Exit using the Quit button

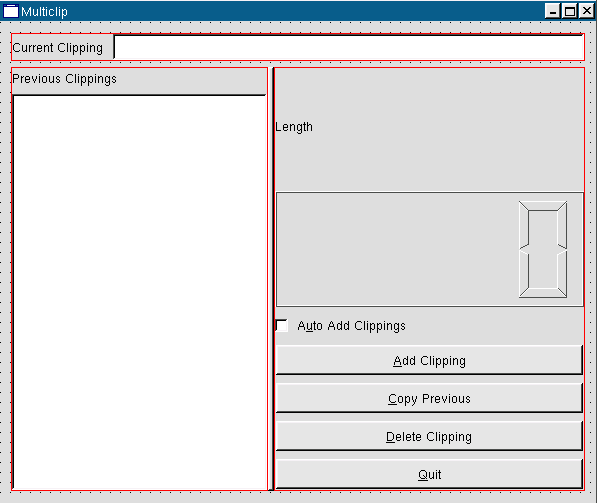pos(429,474)
